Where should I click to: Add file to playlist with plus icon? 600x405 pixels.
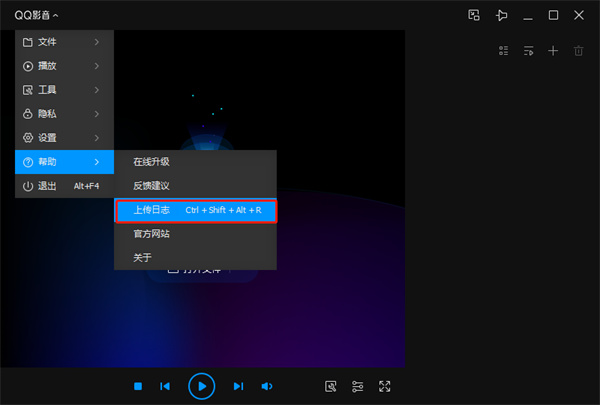(553, 51)
